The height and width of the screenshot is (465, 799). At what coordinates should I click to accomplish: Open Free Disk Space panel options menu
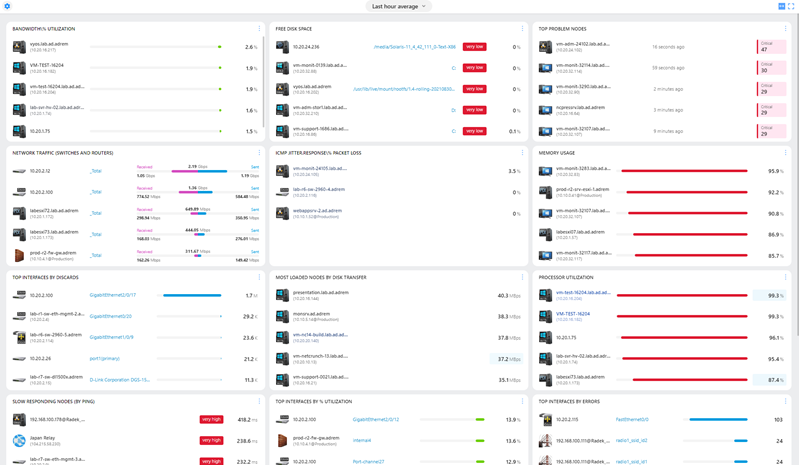(522, 29)
